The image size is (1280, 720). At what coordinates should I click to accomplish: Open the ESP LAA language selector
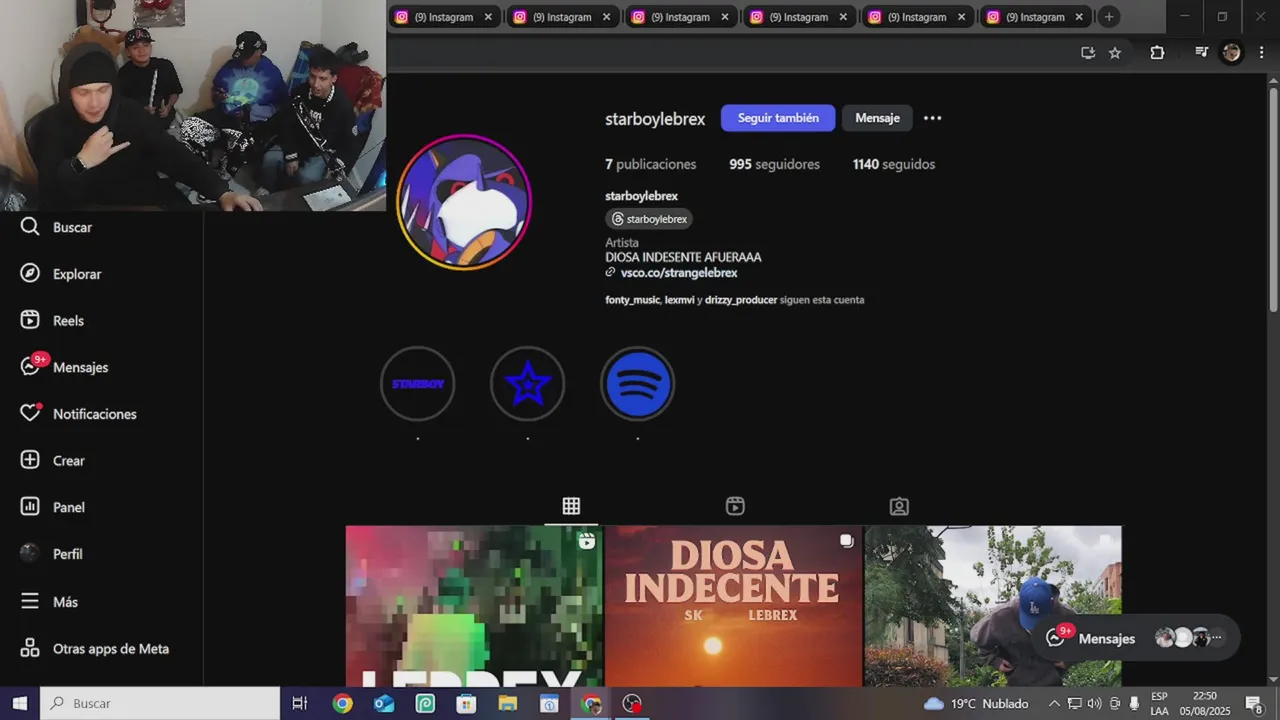click(1159, 703)
